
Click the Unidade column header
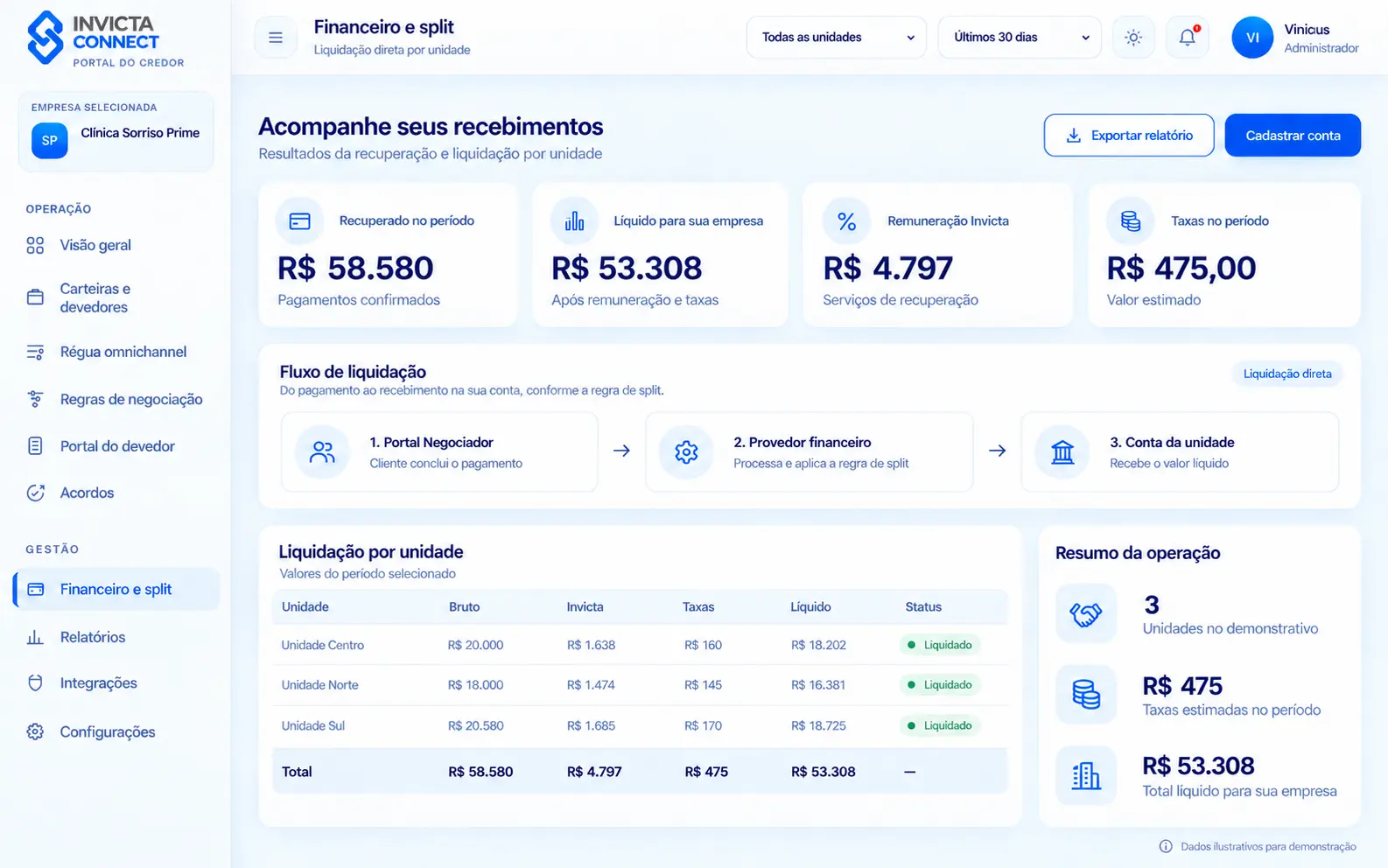[x=305, y=606]
